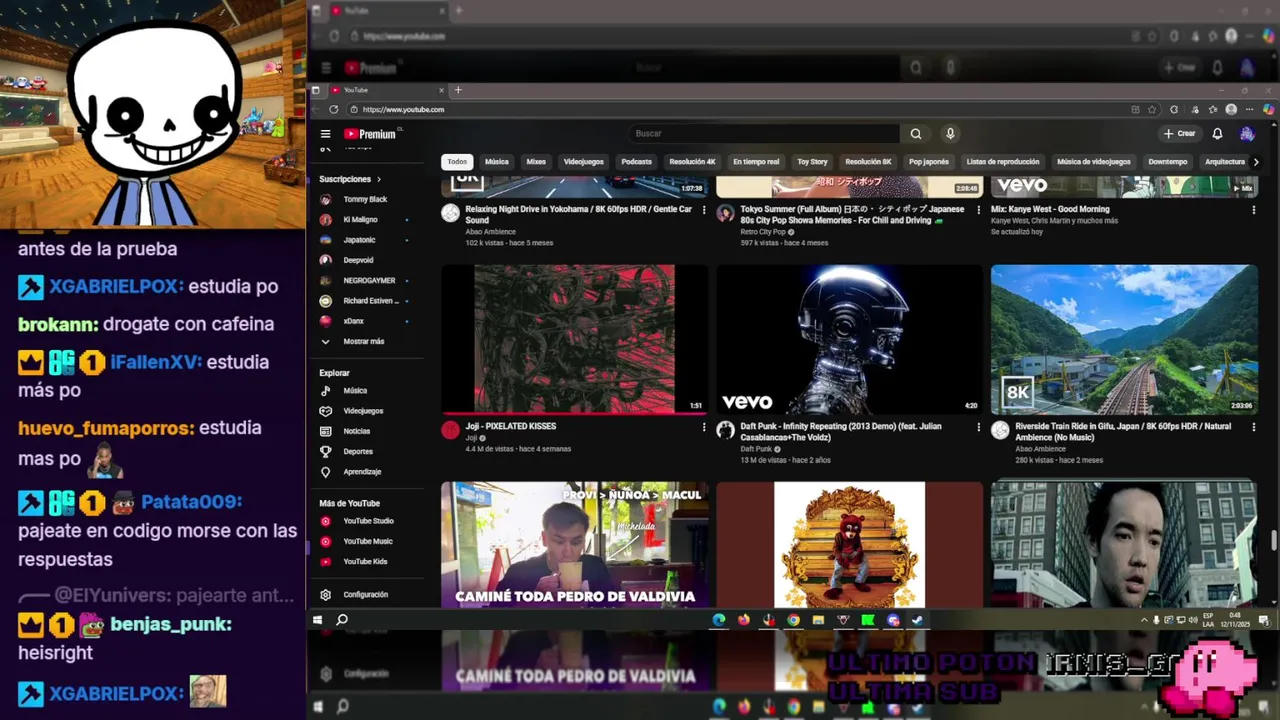This screenshot has height=720, width=1280.
Task: Add page to favorites with star icon
Action: pos(1152,110)
